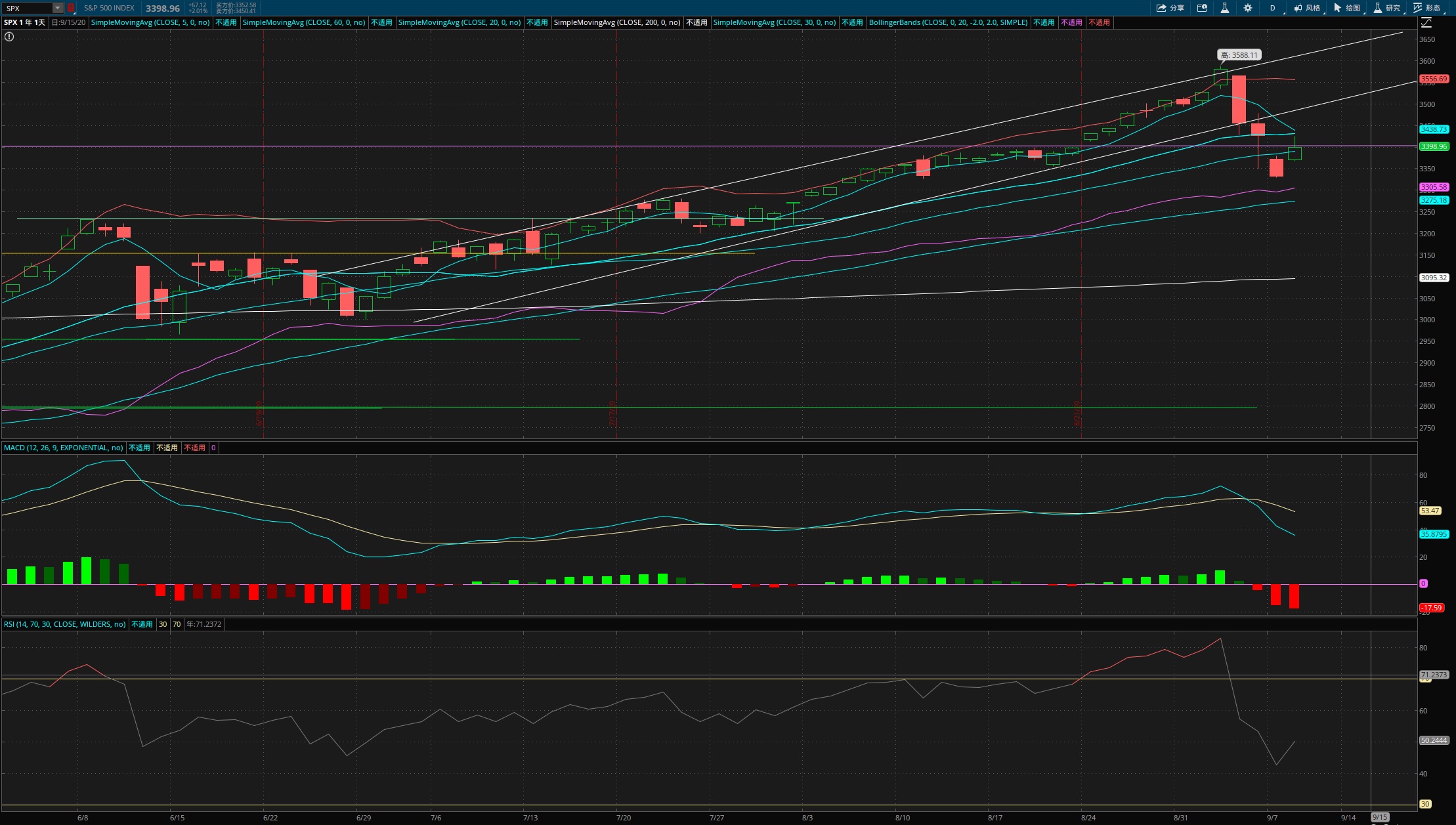Click the white 3095.32 200-SMA price tag
The height and width of the screenshot is (825, 1456).
pyautogui.click(x=1434, y=278)
